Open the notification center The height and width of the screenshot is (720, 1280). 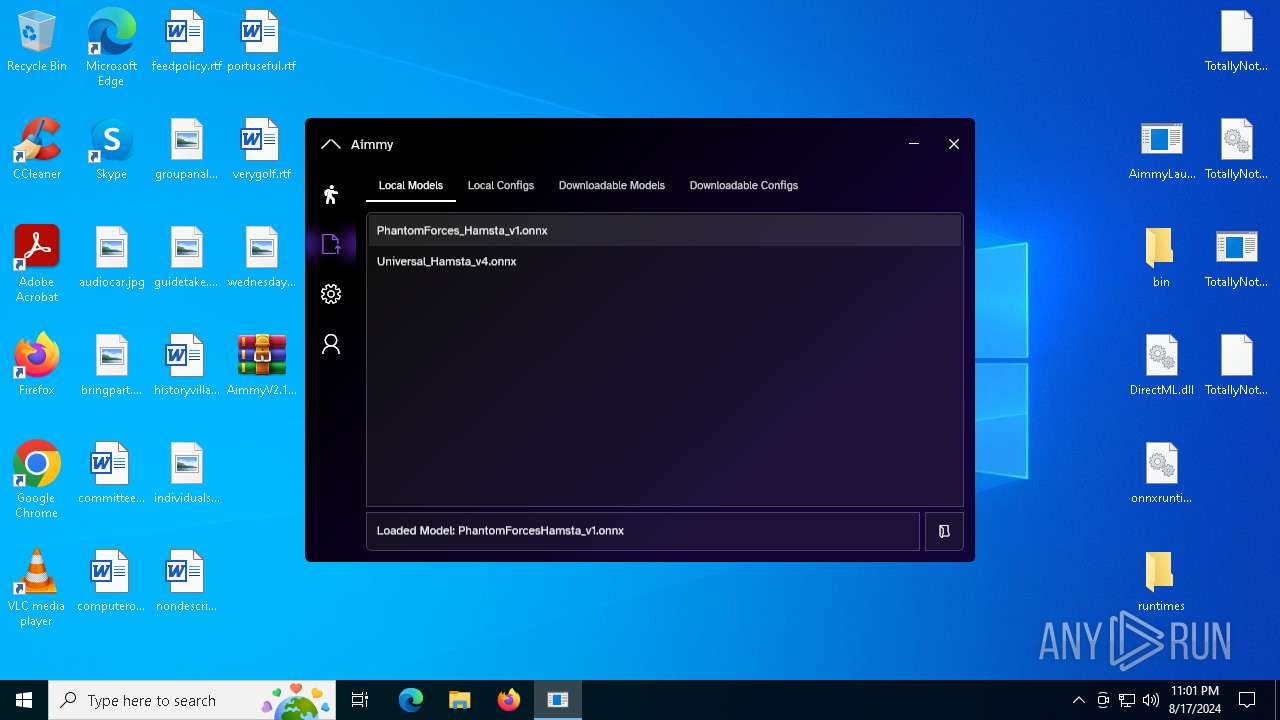coord(1247,700)
